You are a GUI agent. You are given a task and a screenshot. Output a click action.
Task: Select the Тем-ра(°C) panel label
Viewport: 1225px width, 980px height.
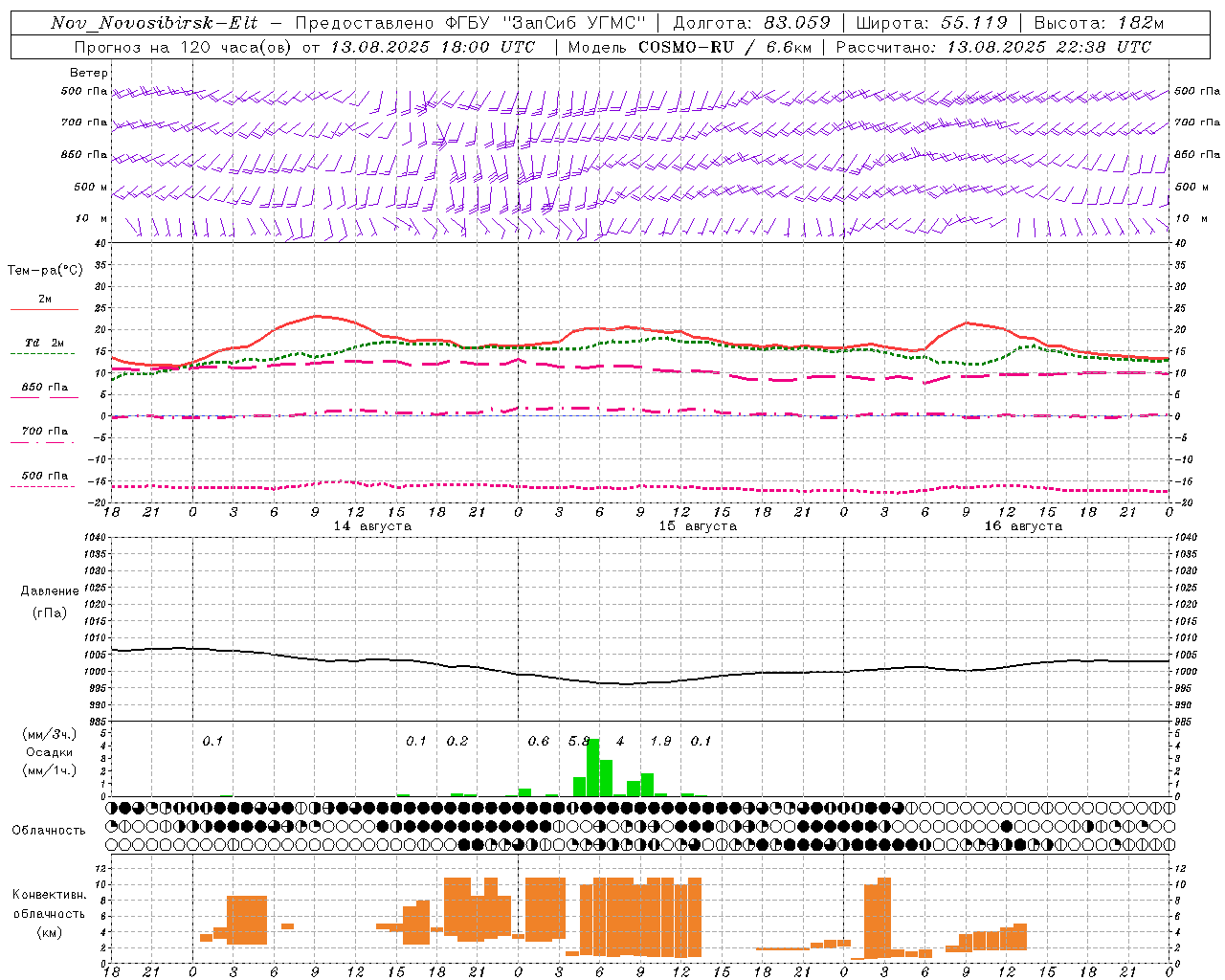point(45,271)
